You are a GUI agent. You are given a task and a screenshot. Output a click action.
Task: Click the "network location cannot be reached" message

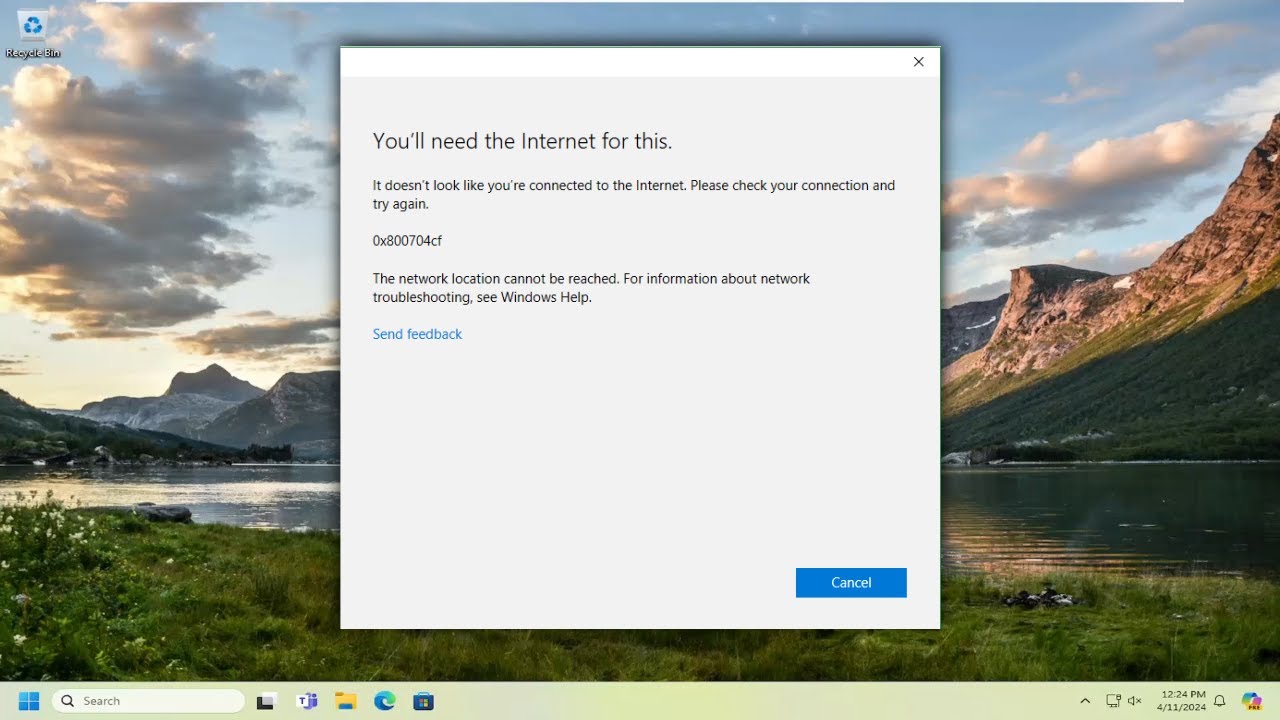[591, 288]
